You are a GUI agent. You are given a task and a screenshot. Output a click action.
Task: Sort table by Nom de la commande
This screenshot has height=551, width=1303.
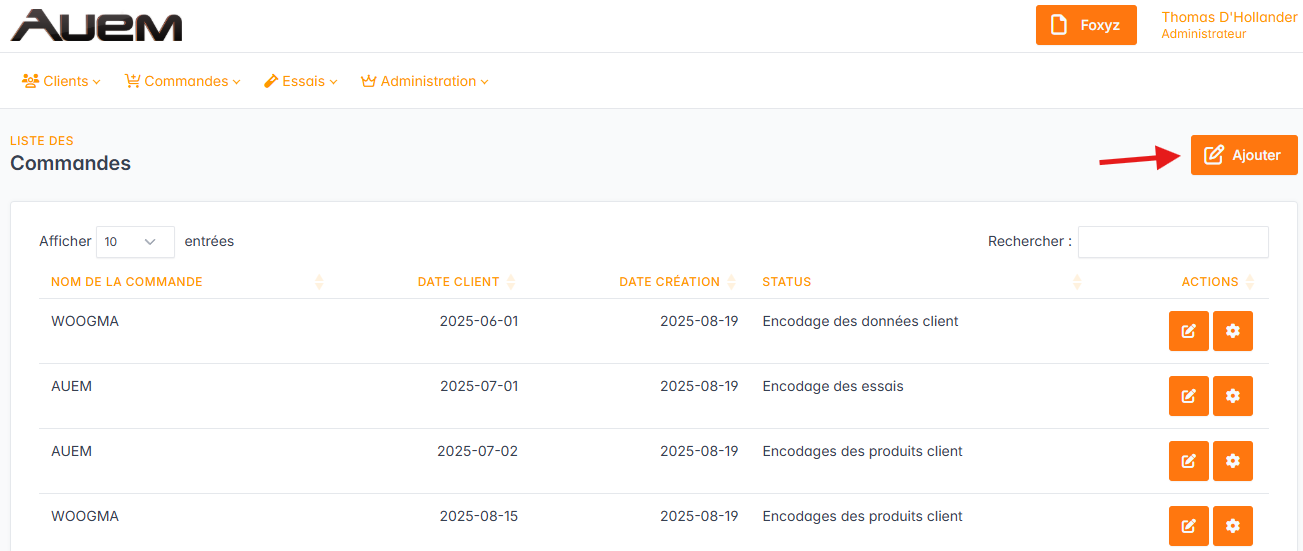click(127, 282)
